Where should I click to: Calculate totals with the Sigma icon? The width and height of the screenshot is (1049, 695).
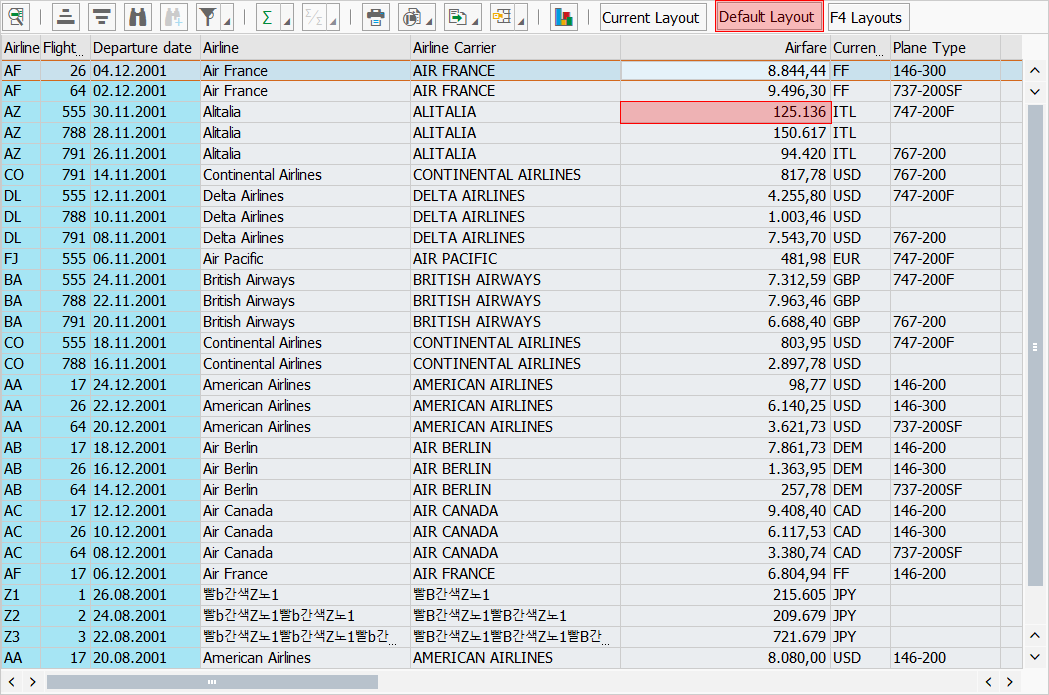coord(268,17)
